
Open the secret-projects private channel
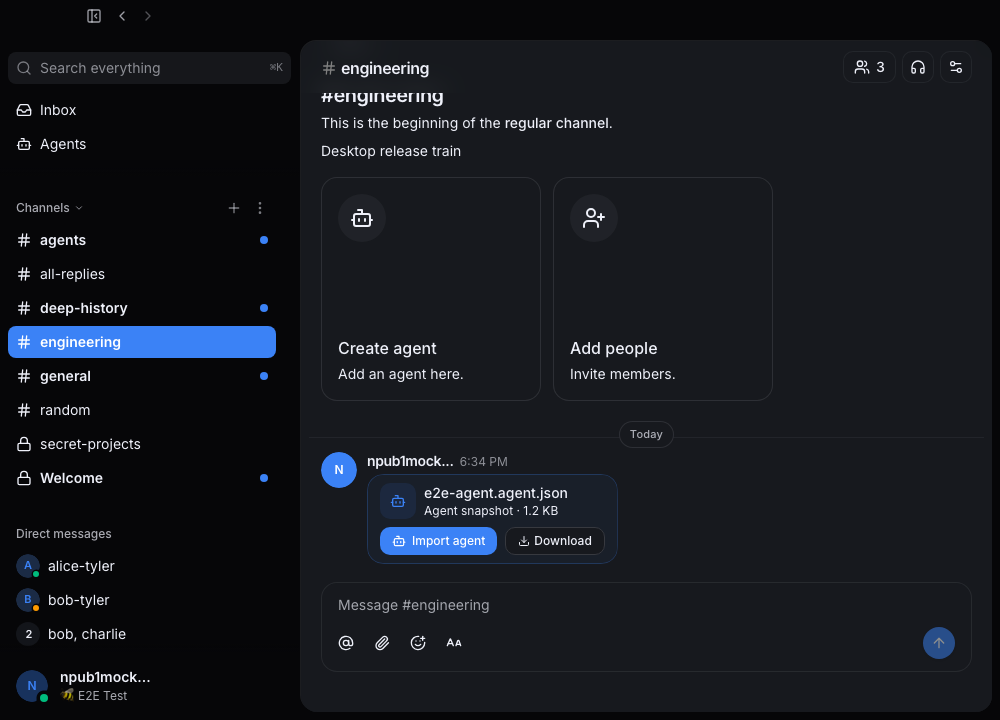tap(142, 444)
